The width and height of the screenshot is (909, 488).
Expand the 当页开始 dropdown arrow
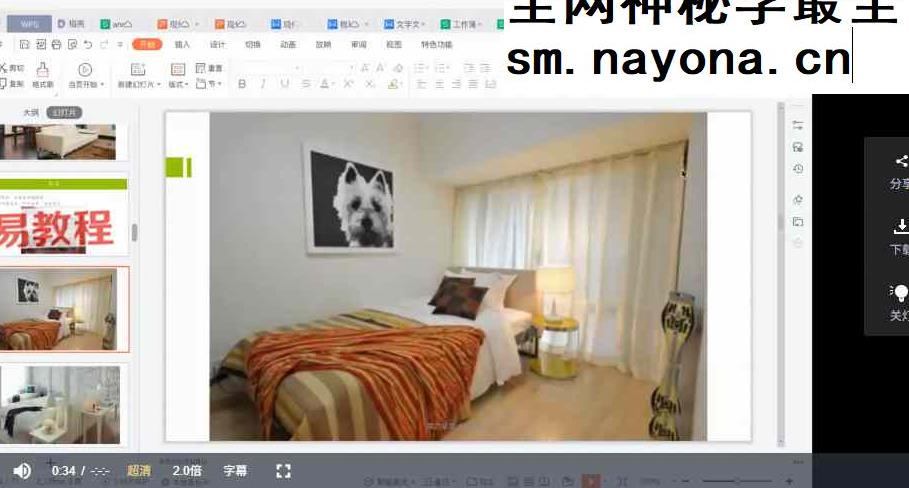[103, 85]
